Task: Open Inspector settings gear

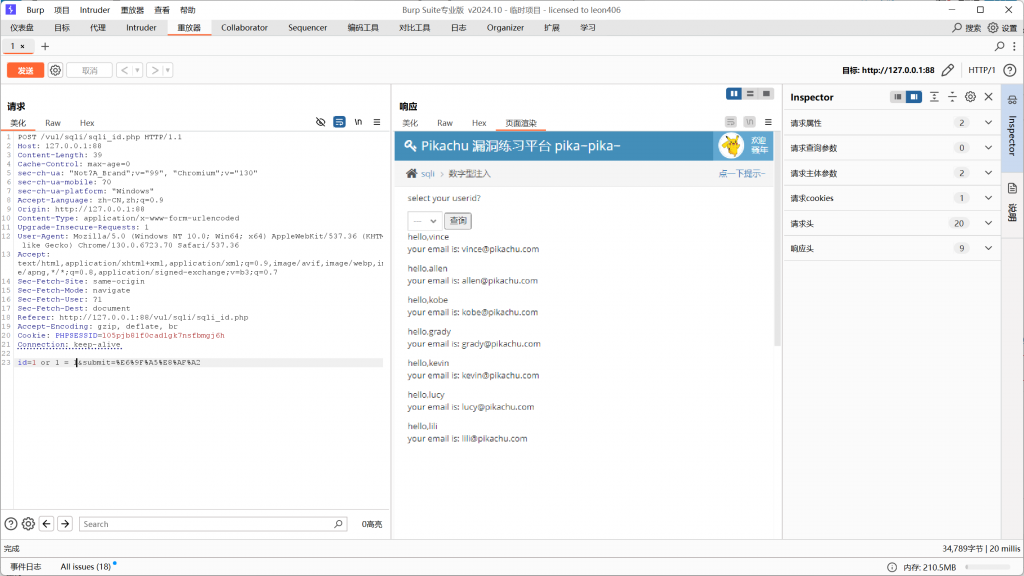Action: point(970,97)
